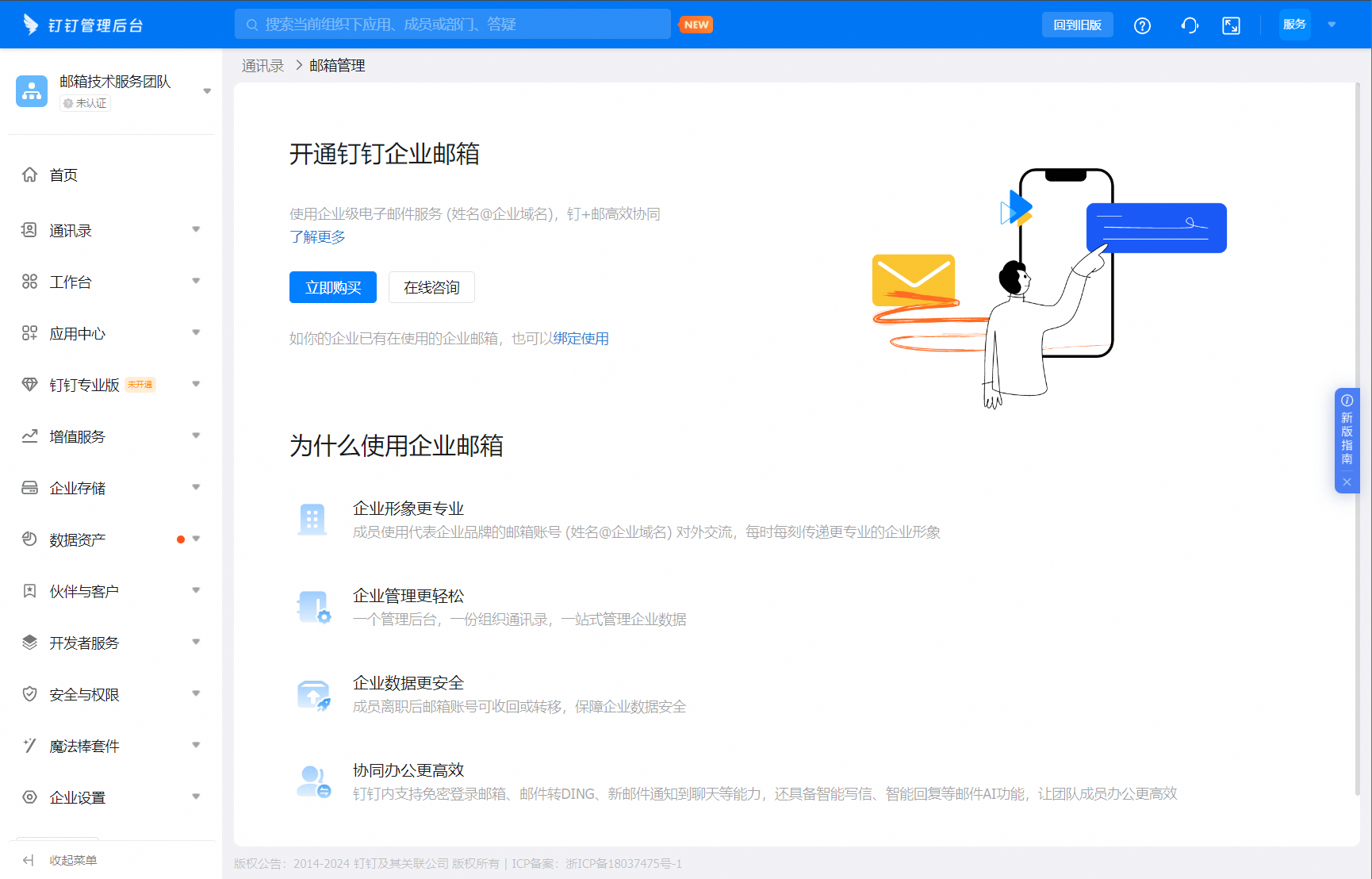Click the 为什么使用企业邮箱 heading
Screen dimensions: 1372x879
[x=397, y=446]
